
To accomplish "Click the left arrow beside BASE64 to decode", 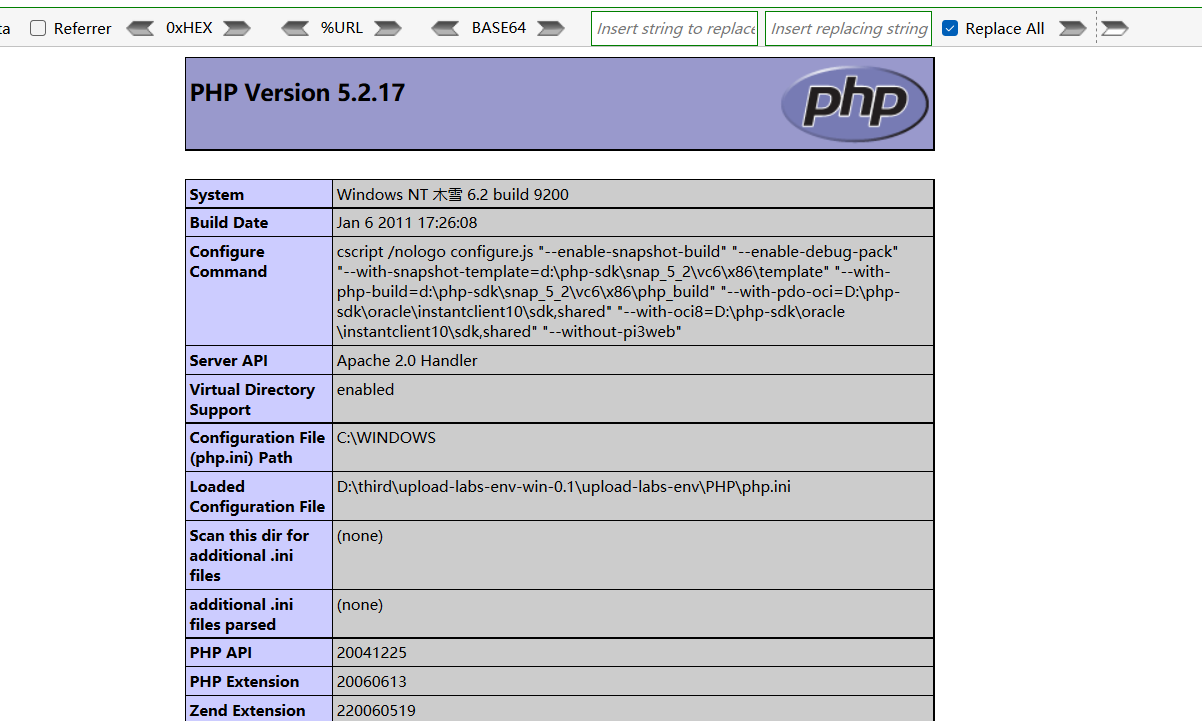I will [x=445, y=28].
